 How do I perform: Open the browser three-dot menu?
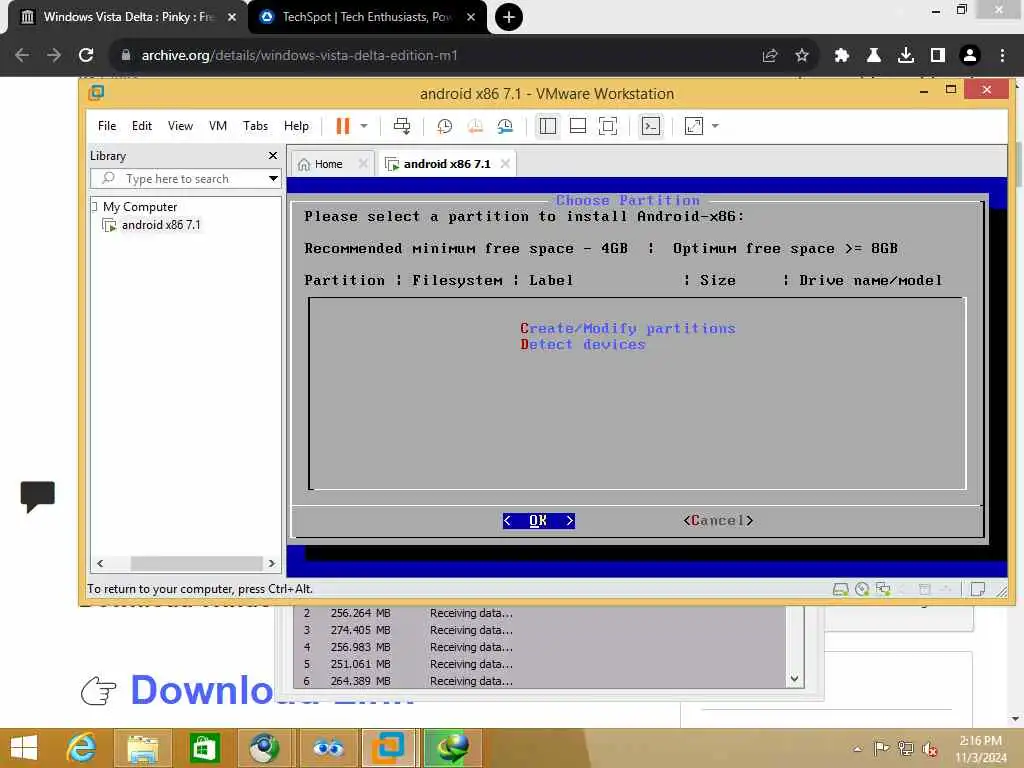[x=1002, y=56]
